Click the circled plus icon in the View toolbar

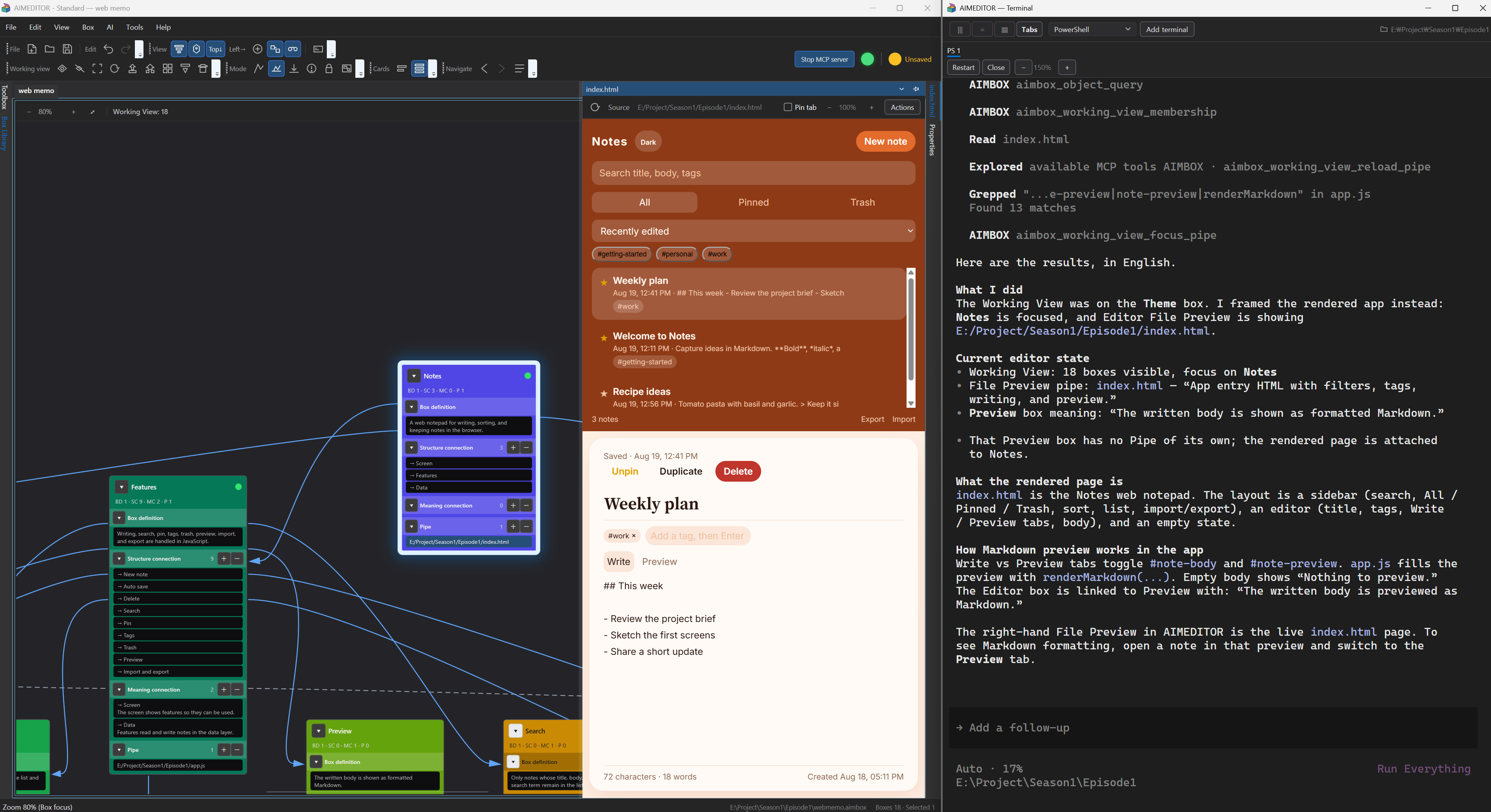[x=258, y=49]
